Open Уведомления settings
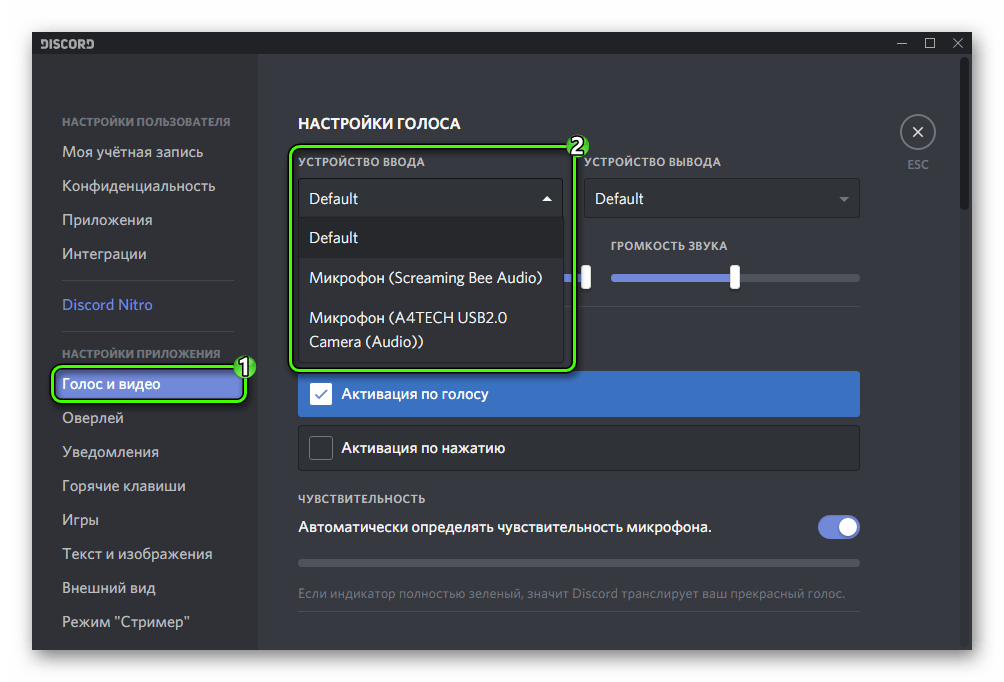The image size is (1004, 682). [110, 452]
